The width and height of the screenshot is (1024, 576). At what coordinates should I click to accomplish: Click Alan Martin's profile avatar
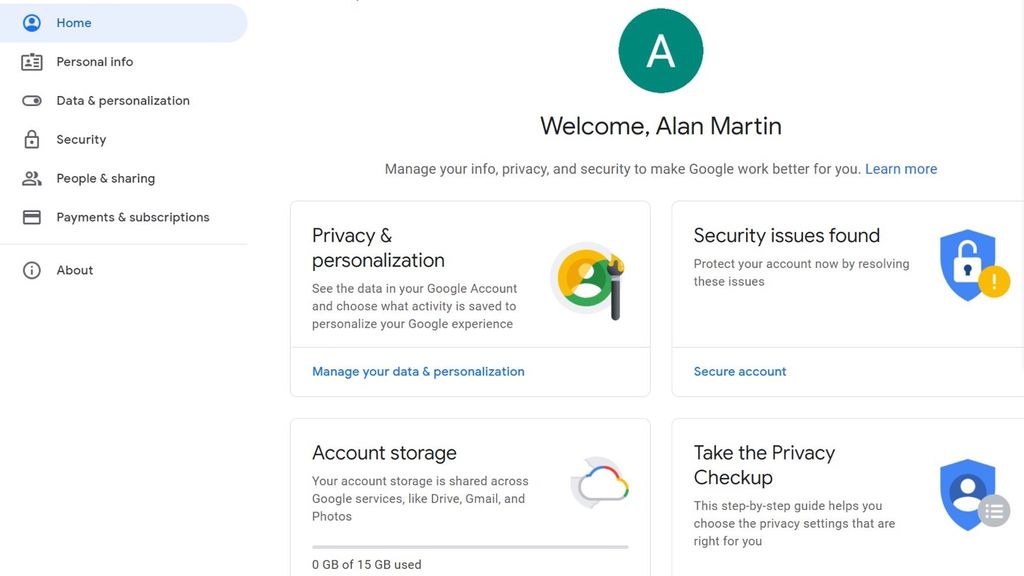click(x=661, y=50)
